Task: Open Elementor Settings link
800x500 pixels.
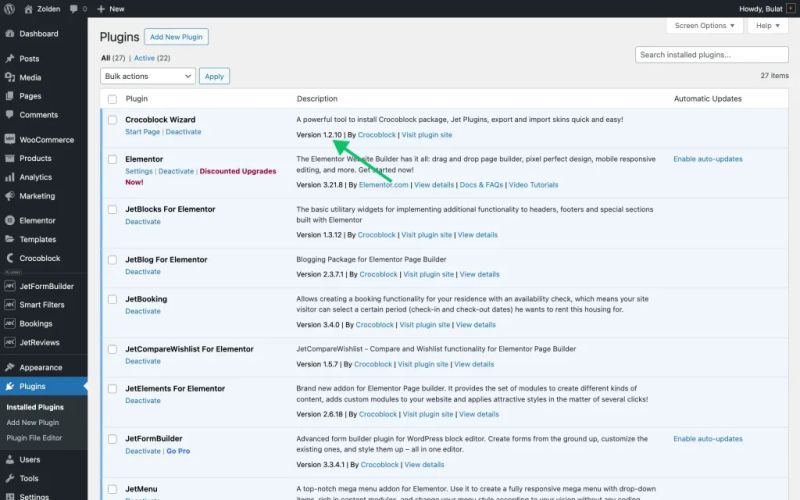Action: coord(139,171)
